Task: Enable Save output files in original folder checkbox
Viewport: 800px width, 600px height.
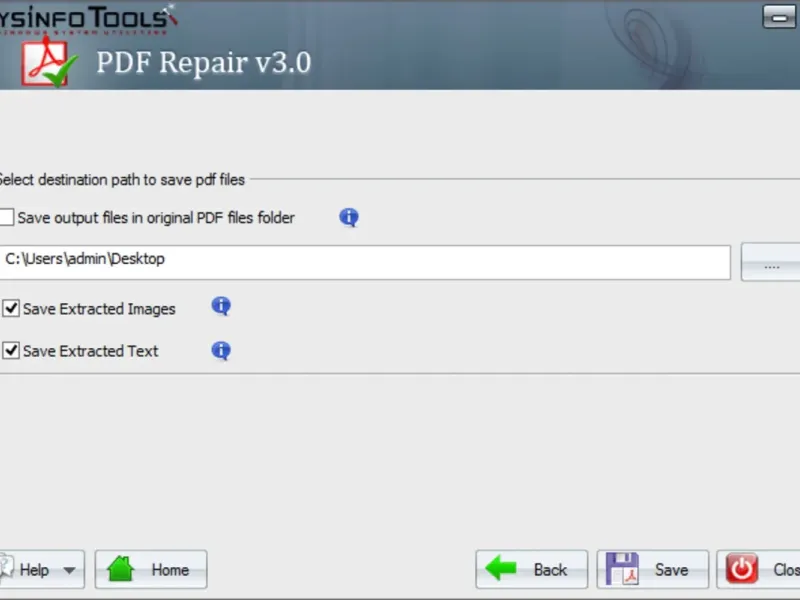Action: pos(6,217)
